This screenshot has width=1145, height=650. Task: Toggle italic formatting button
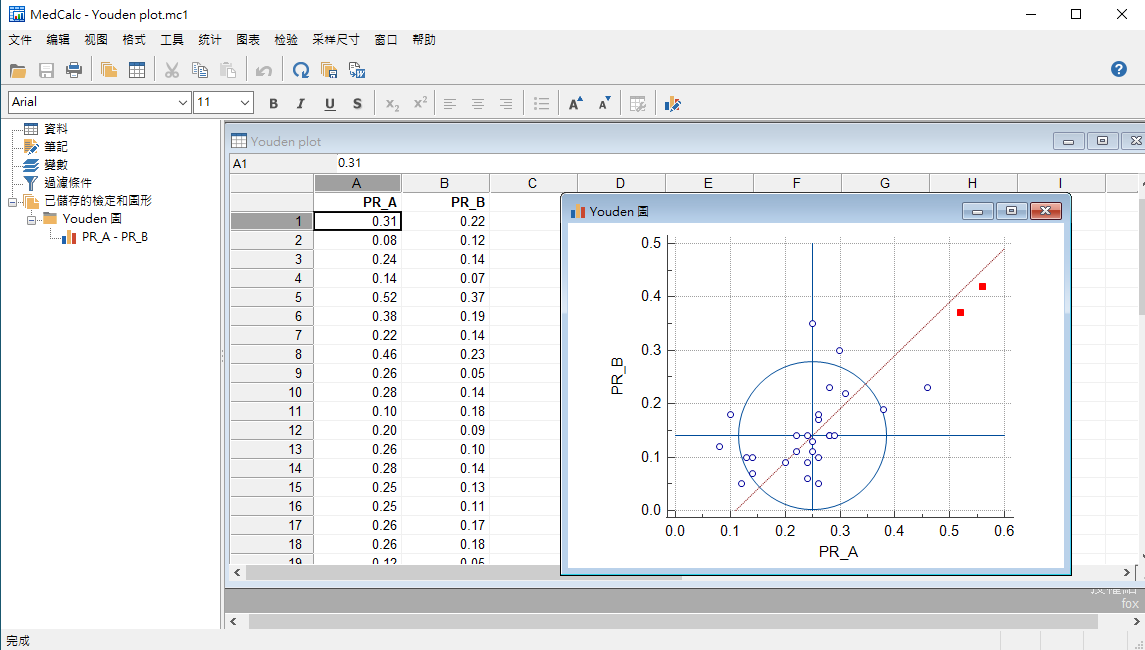[x=301, y=103]
